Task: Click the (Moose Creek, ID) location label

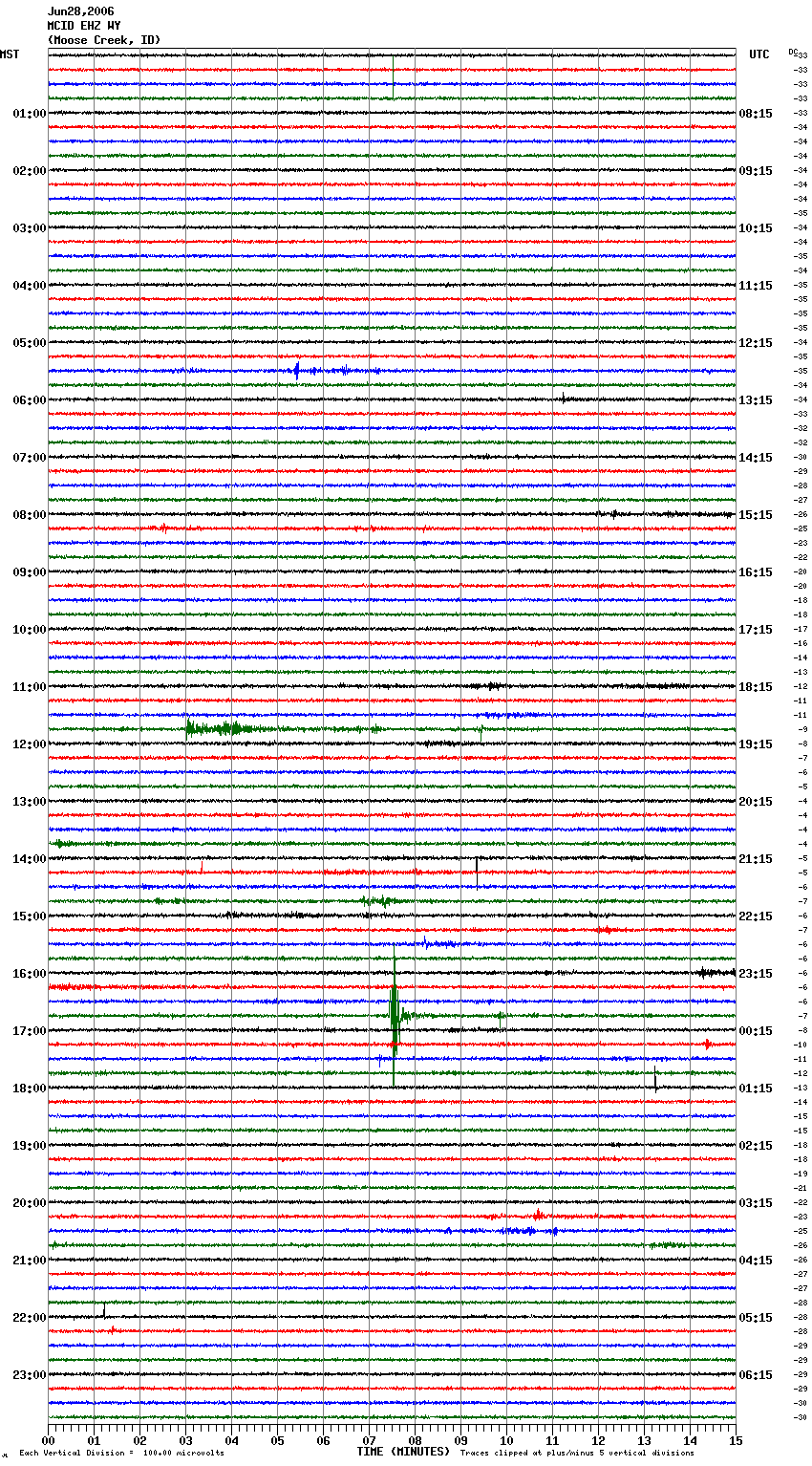Action: (x=104, y=40)
